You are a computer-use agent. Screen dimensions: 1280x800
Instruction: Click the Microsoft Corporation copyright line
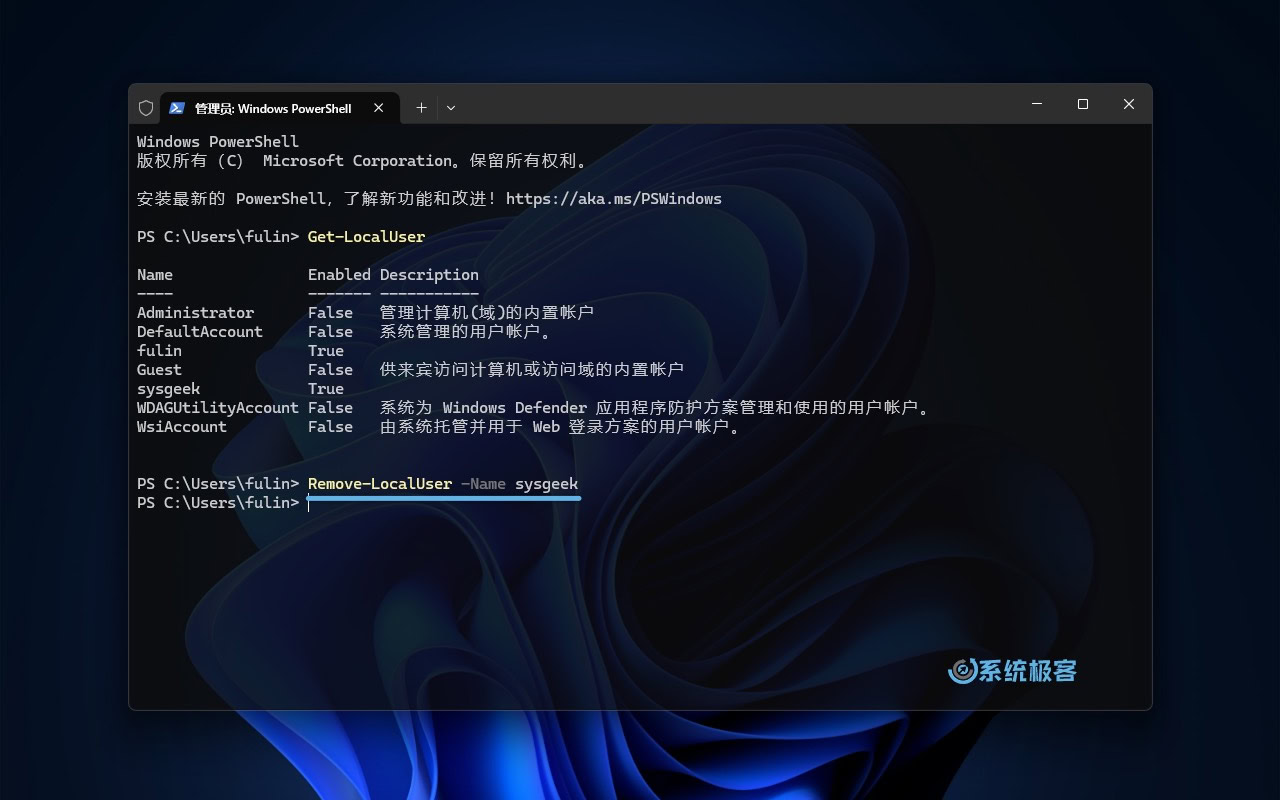pos(362,161)
